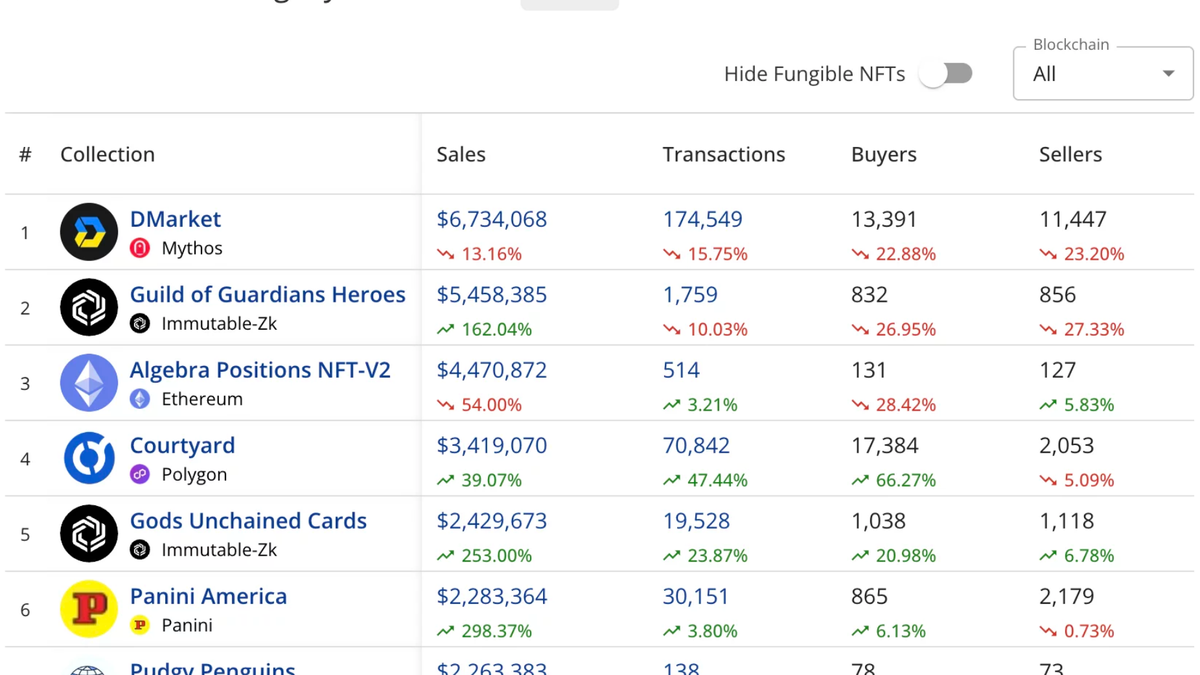Toggle the Hide Fungible NFTs switch
This screenshot has height=675, width=1200.
[x=946, y=74]
